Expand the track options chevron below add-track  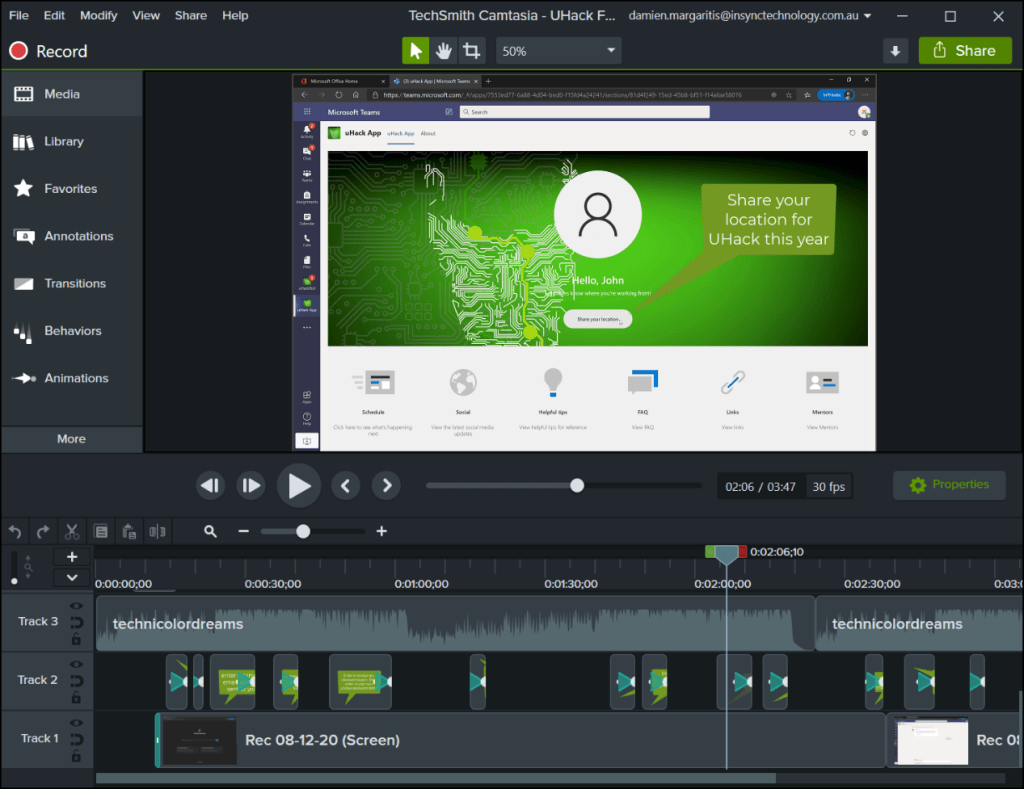(72, 577)
